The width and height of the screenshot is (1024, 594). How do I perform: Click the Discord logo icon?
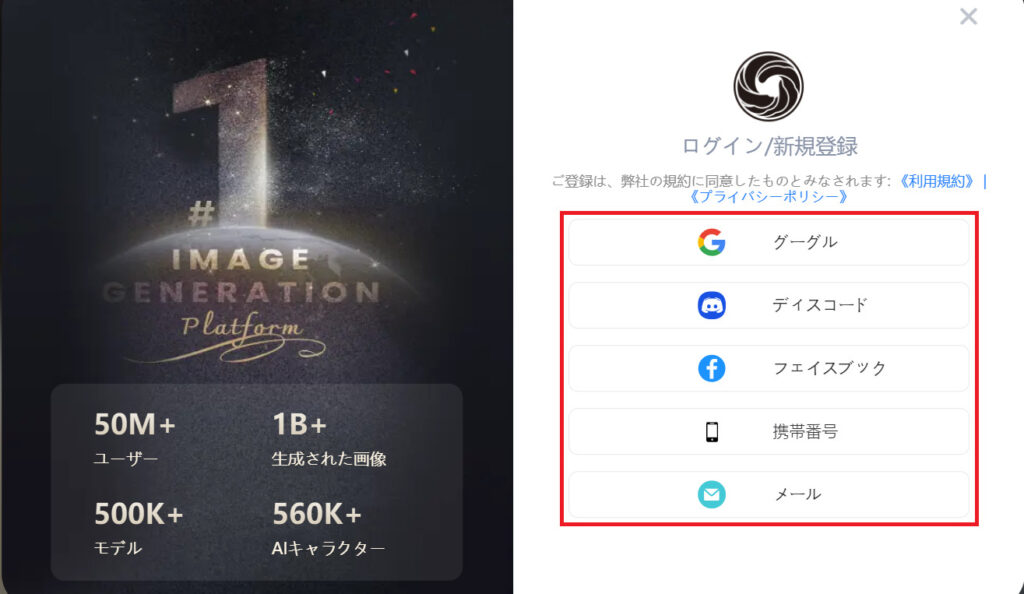click(711, 305)
